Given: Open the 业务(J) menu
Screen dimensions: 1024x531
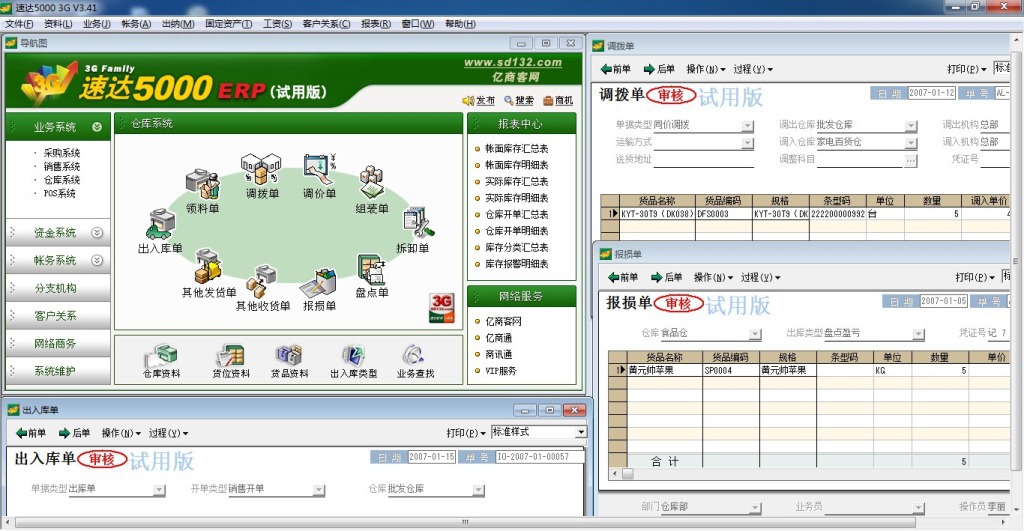Looking at the screenshot, I should click(97, 24).
